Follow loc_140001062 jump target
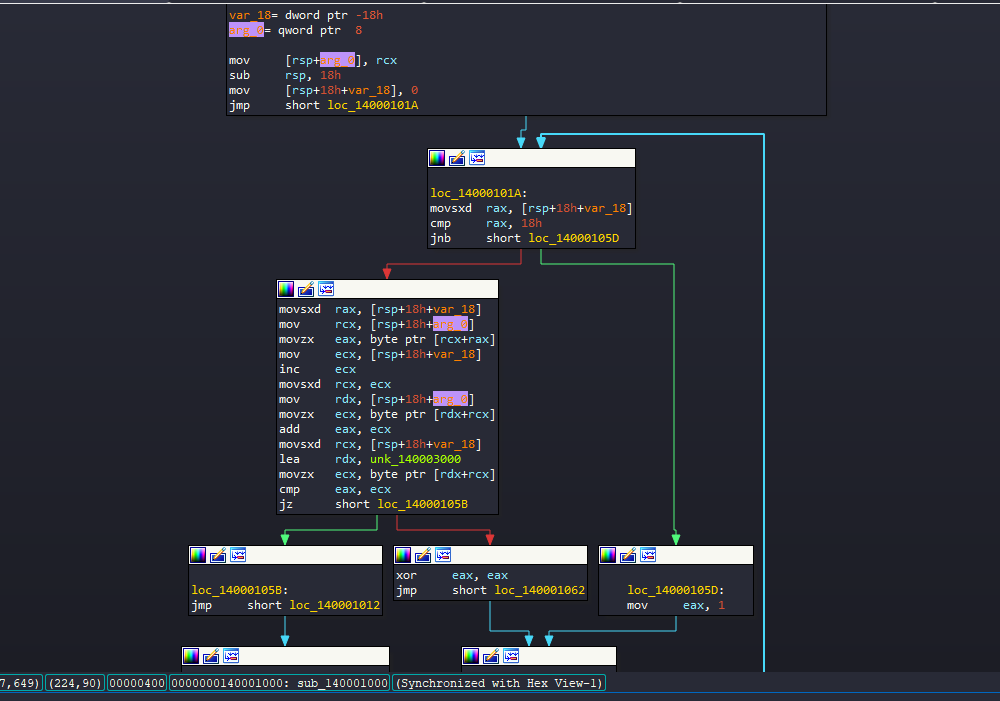 coord(540,590)
